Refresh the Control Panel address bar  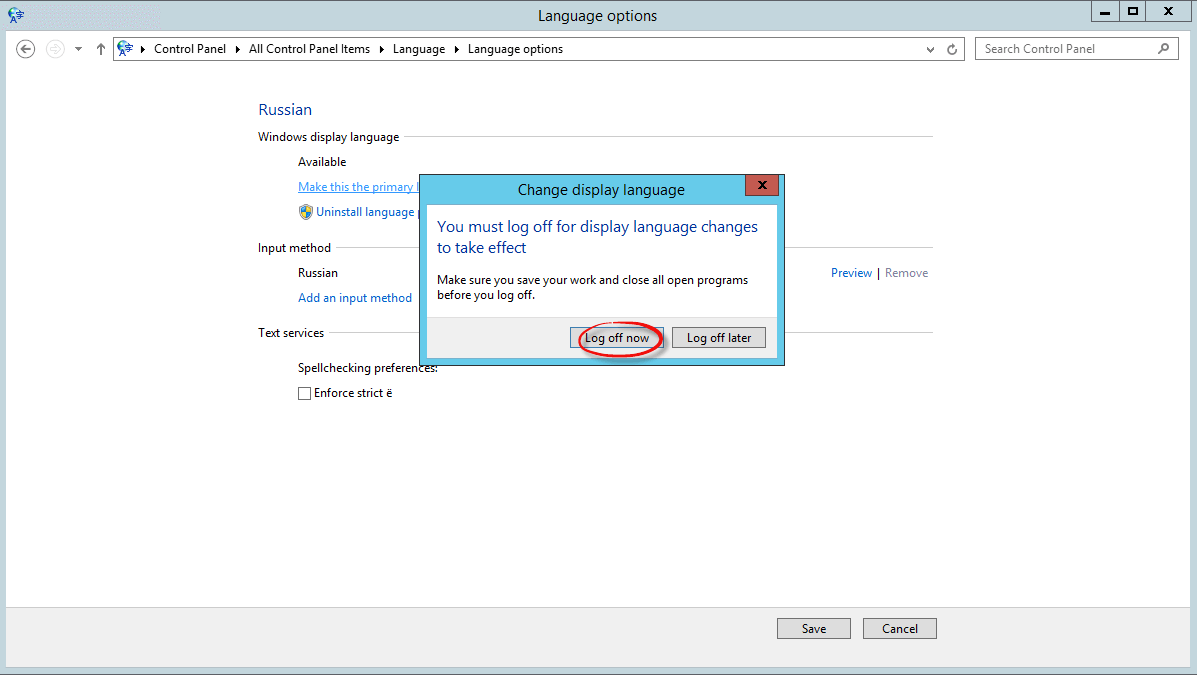[x=953, y=49]
